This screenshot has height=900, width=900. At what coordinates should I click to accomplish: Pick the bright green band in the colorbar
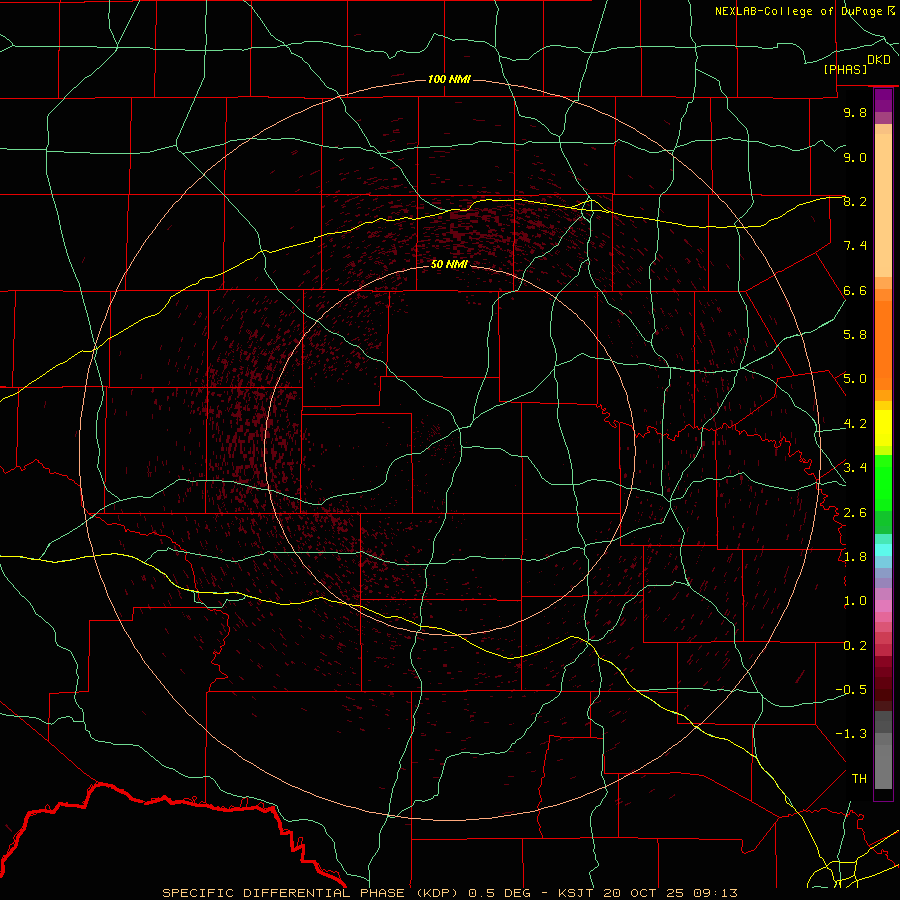(883, 482)
